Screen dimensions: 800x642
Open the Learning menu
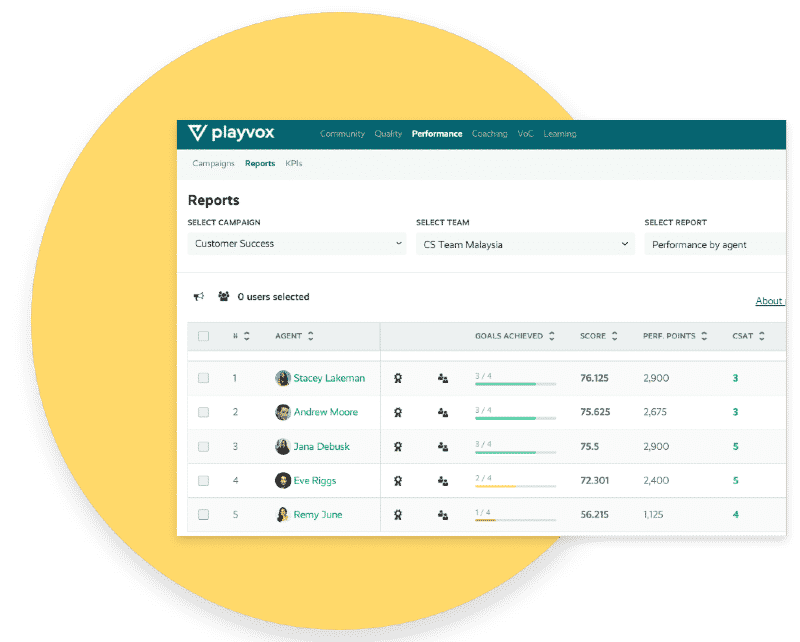[560, 134]
